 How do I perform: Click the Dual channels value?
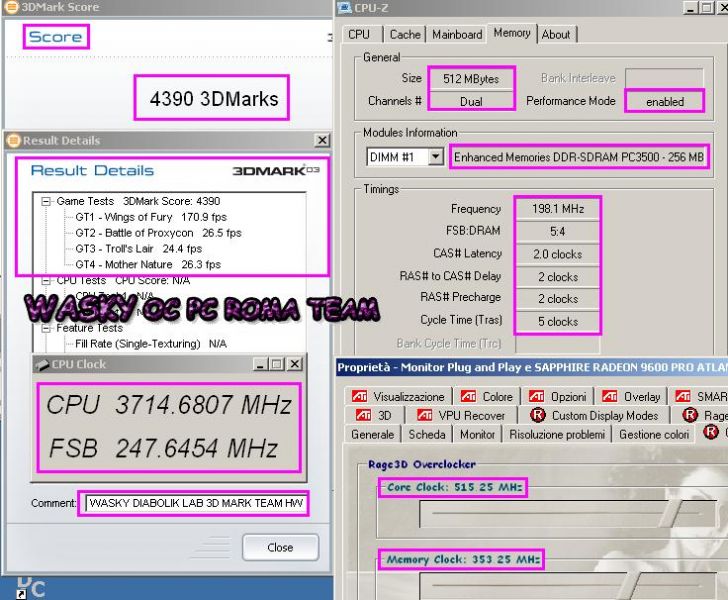tap(471, 101)
